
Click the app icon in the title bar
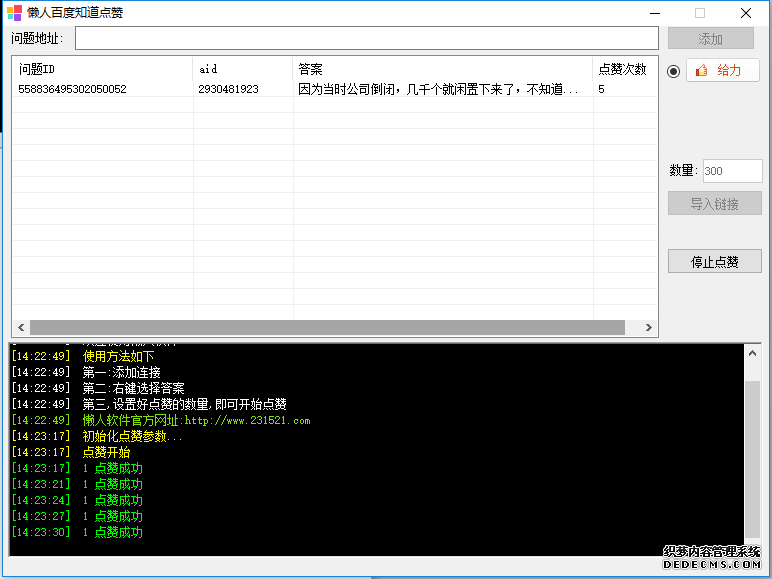(14, 13)
